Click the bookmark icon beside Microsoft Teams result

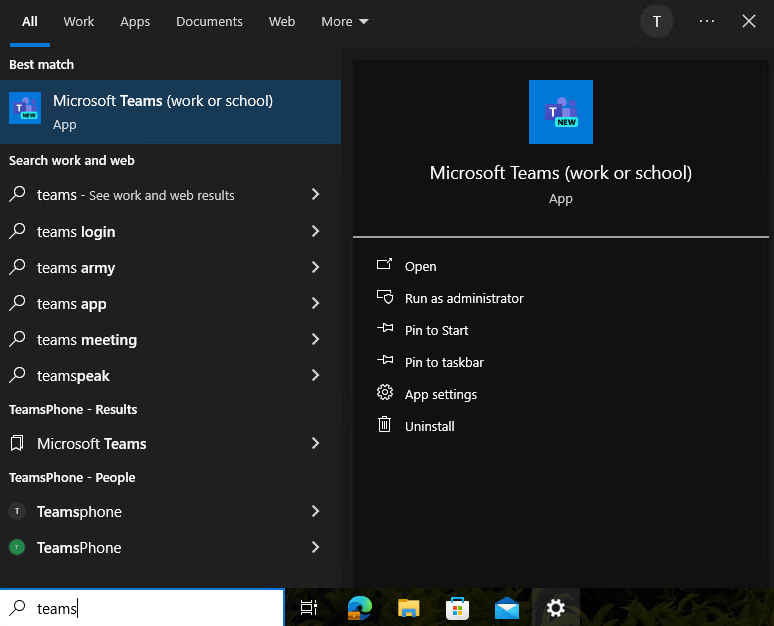[17, 443]
